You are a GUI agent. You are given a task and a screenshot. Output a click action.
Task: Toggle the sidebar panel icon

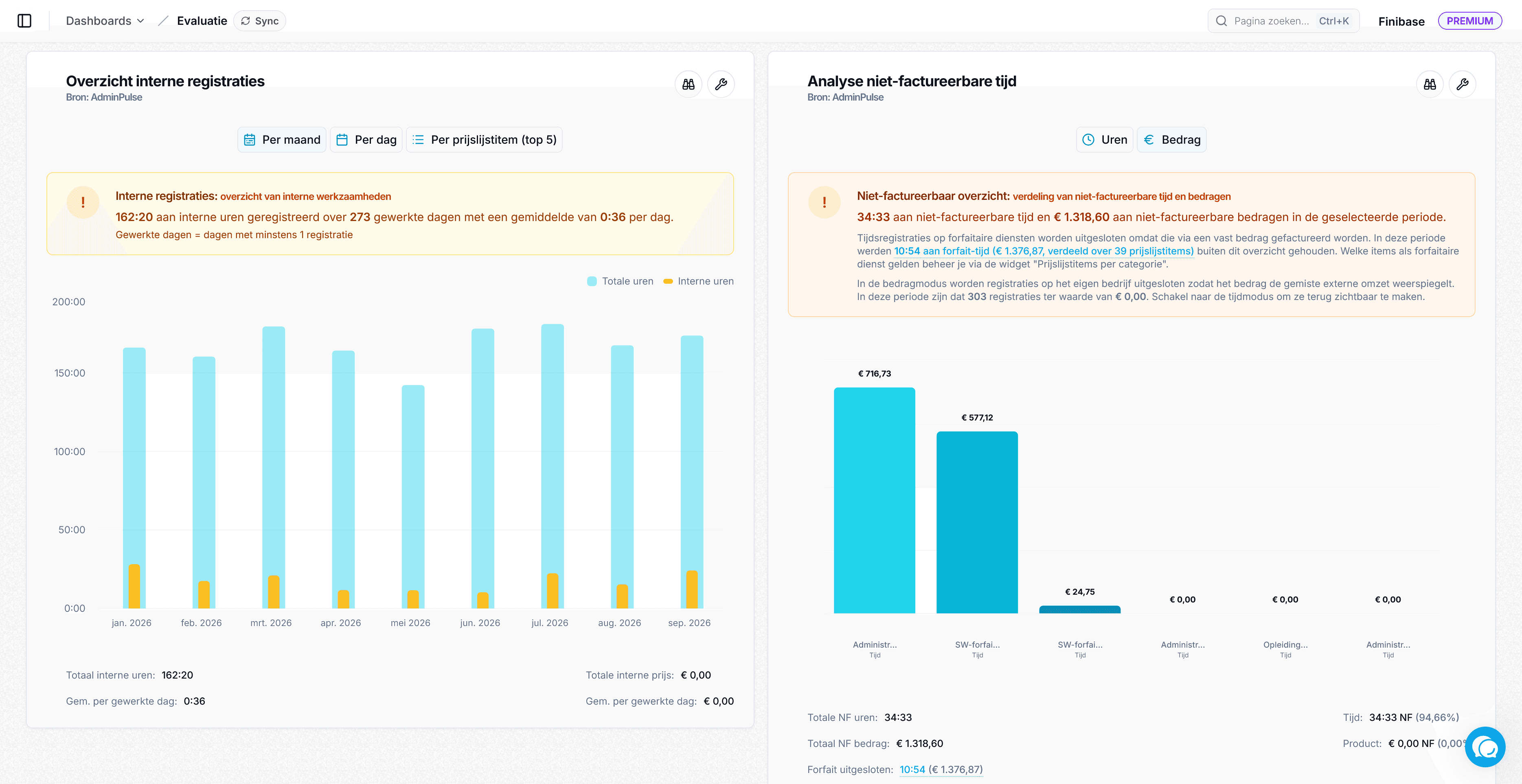(24, 21)
